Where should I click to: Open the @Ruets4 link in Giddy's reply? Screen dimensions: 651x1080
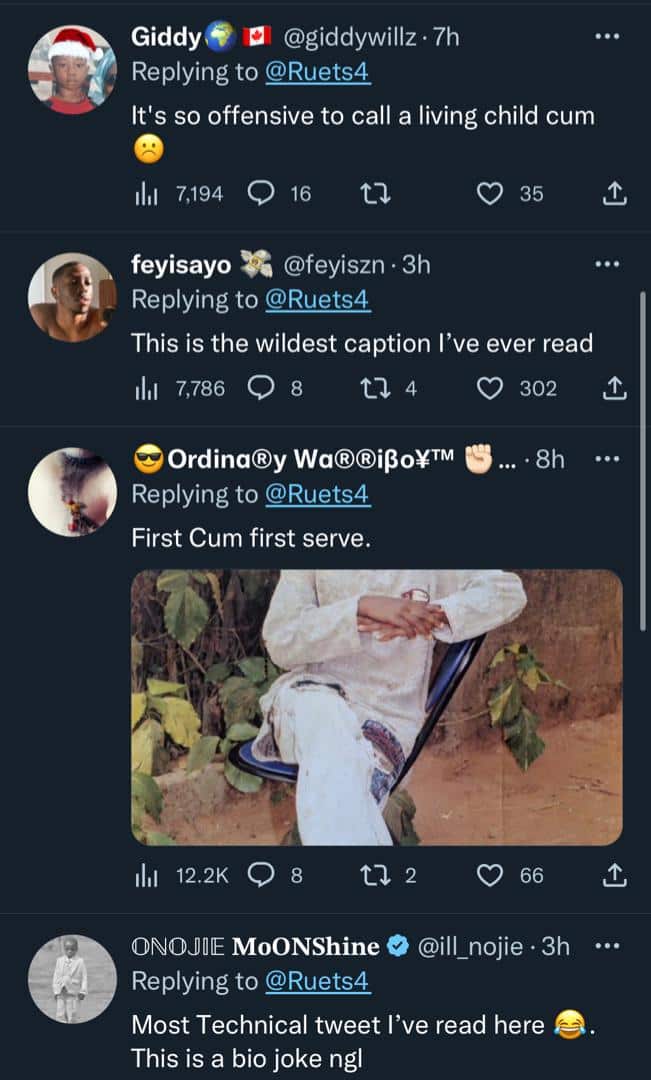click(317, 73)
